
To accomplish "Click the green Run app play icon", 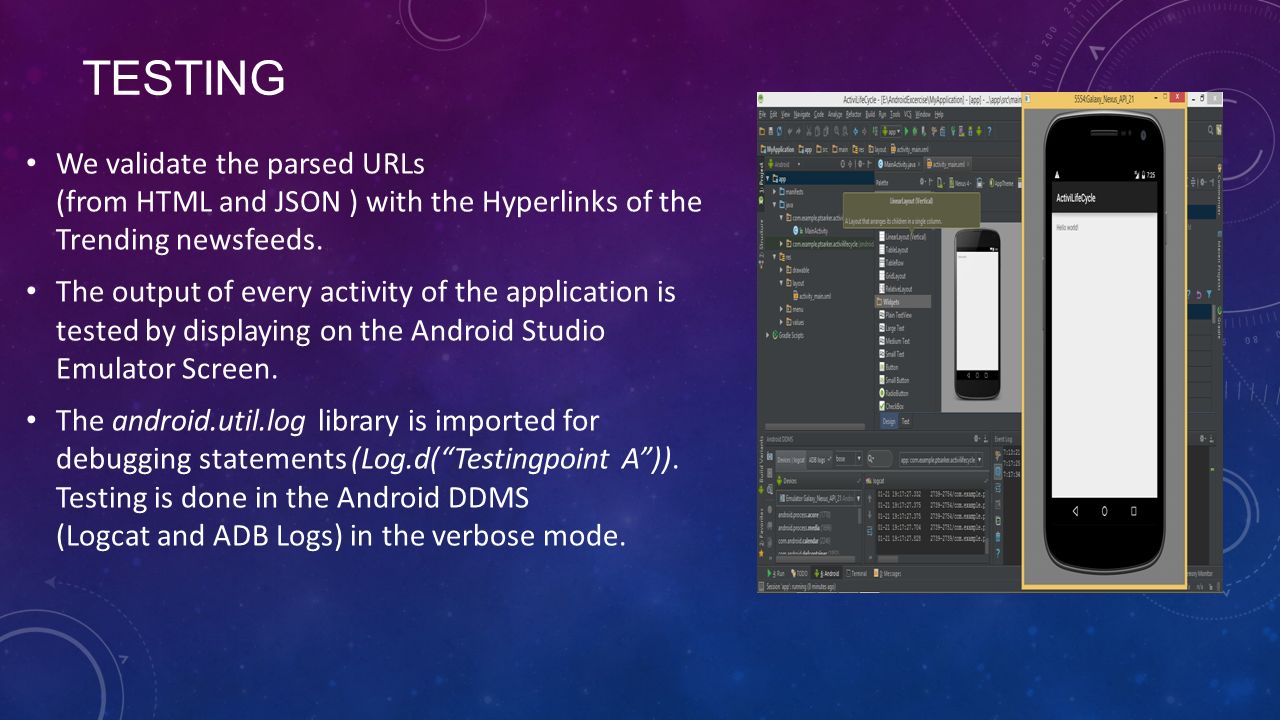I will click(x=906, y=131).
